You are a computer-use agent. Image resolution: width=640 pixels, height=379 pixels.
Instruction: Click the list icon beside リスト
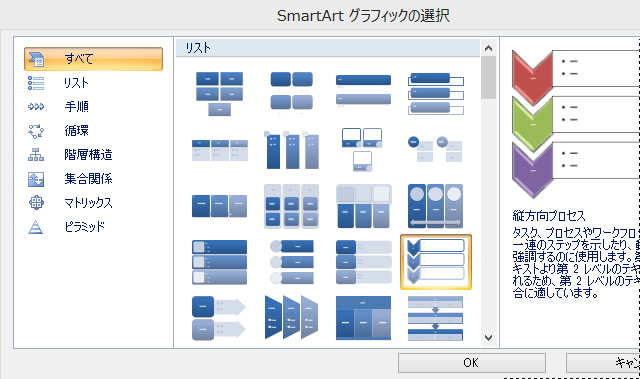coord(36,83)
